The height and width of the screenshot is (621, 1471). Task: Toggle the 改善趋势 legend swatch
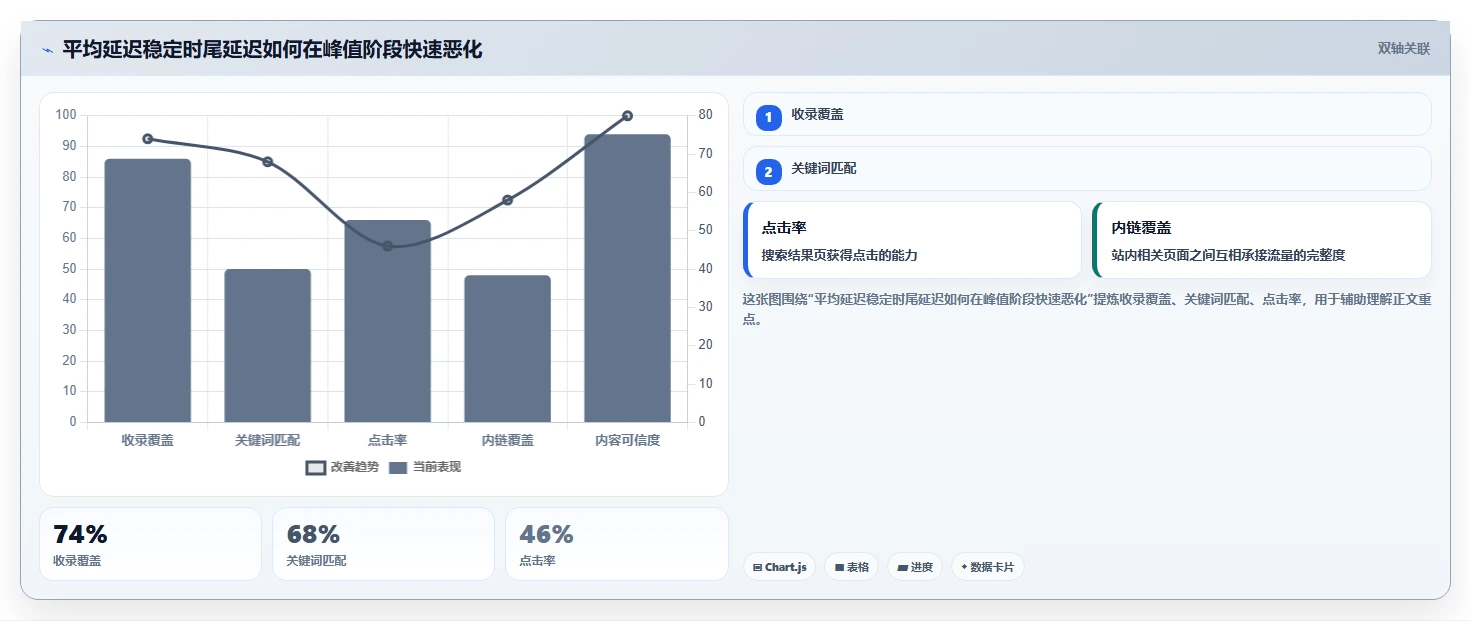coord(316,467)
